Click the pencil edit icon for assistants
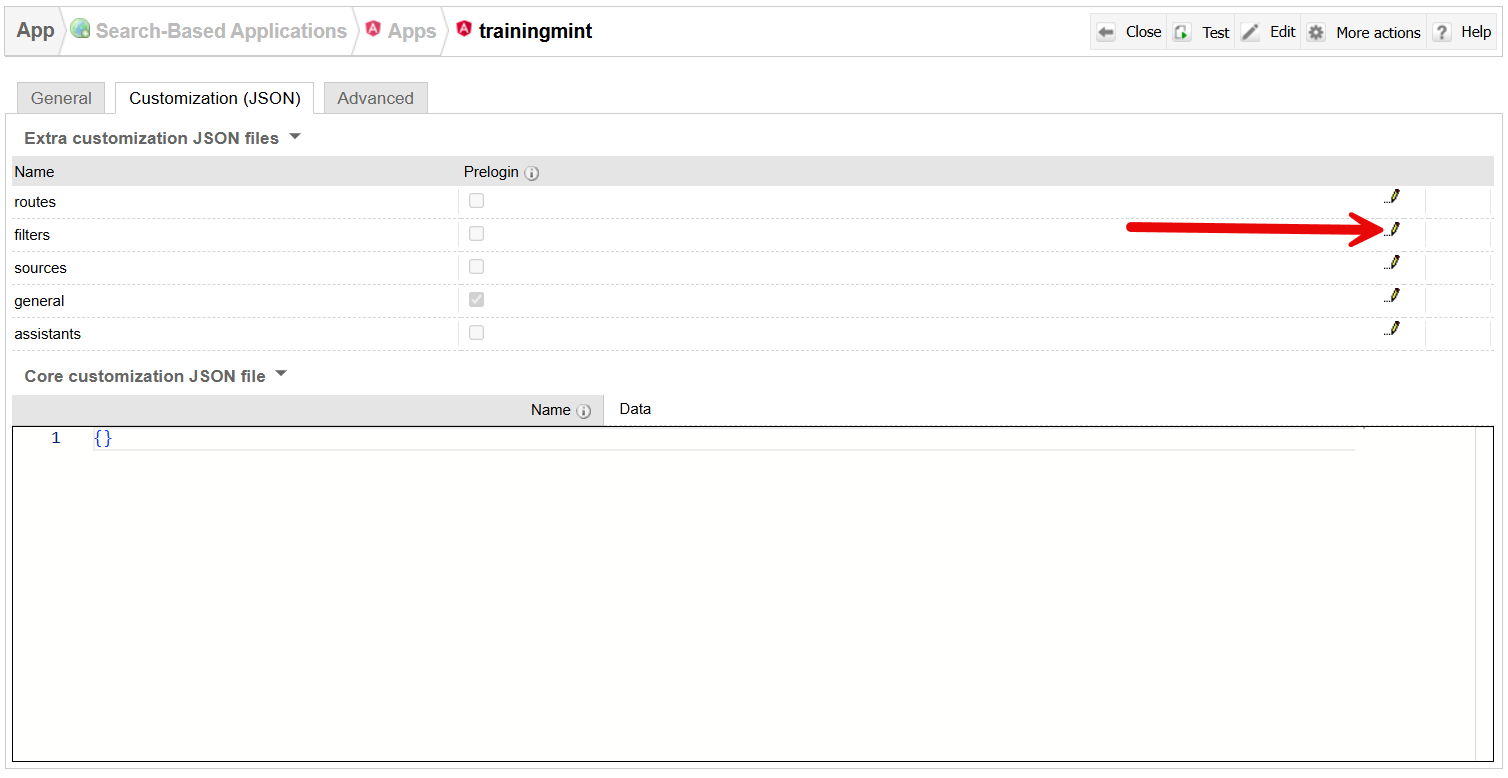This screenshot has height=778, width=1508. [1392, 329]
